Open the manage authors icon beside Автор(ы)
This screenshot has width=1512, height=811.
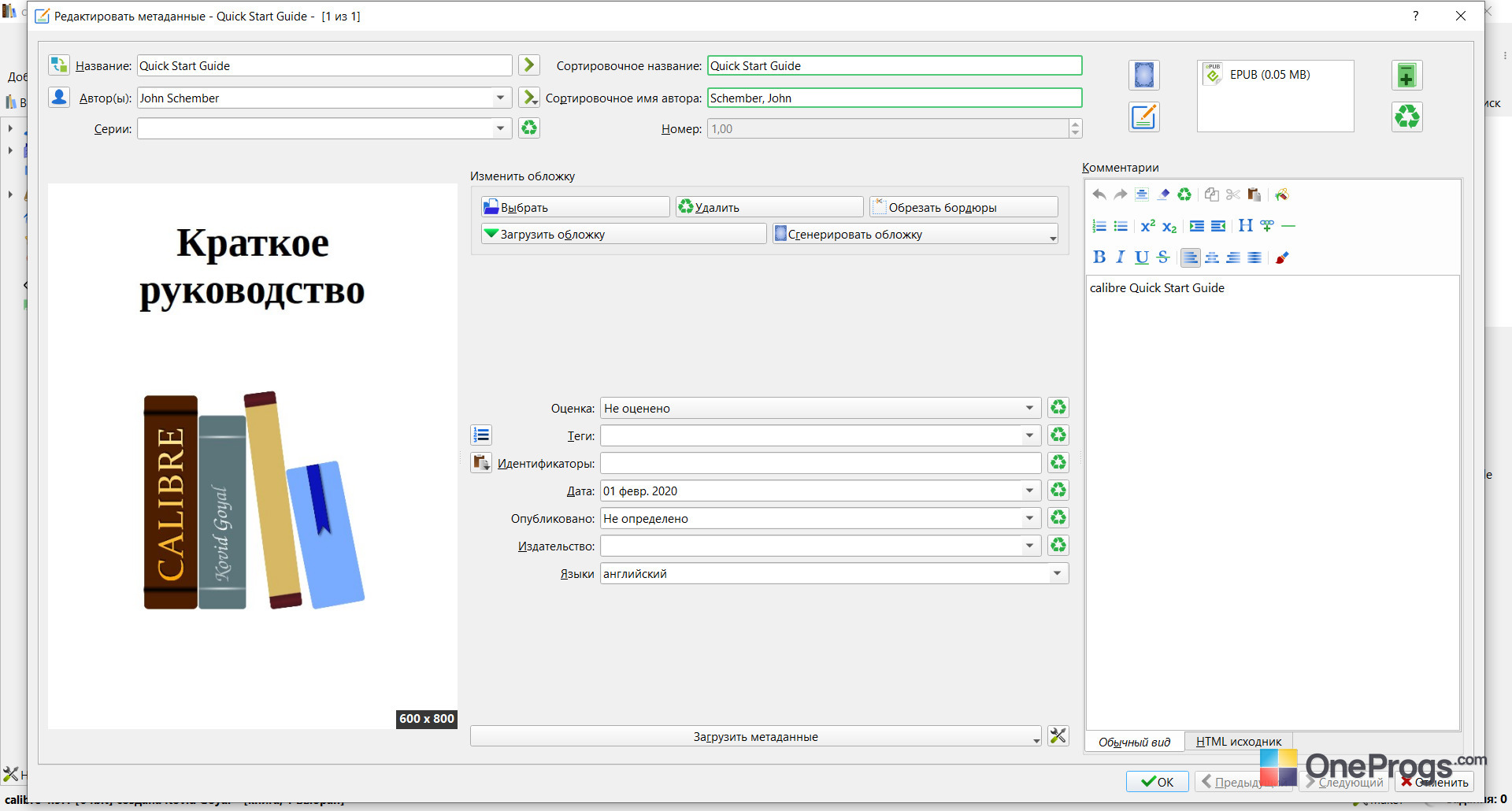coord(59,97)
